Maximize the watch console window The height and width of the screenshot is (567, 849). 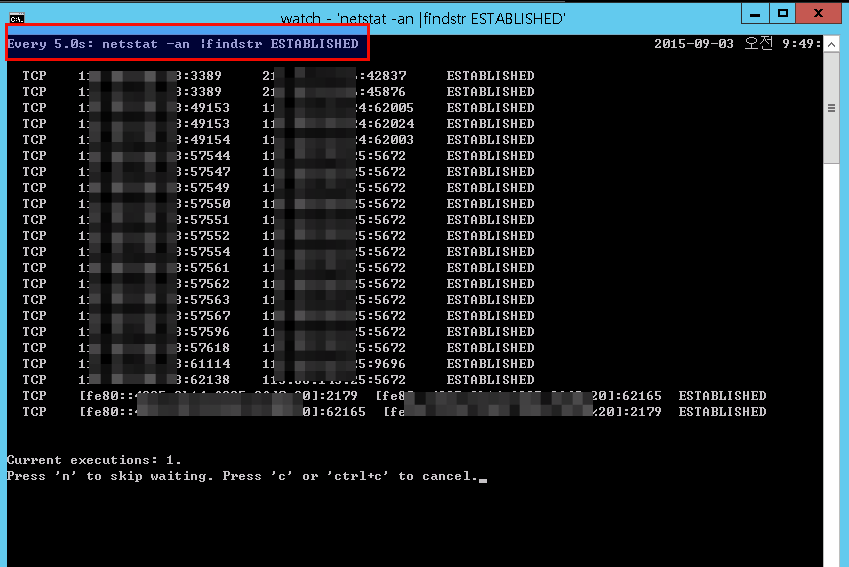[x=782, y=14]
